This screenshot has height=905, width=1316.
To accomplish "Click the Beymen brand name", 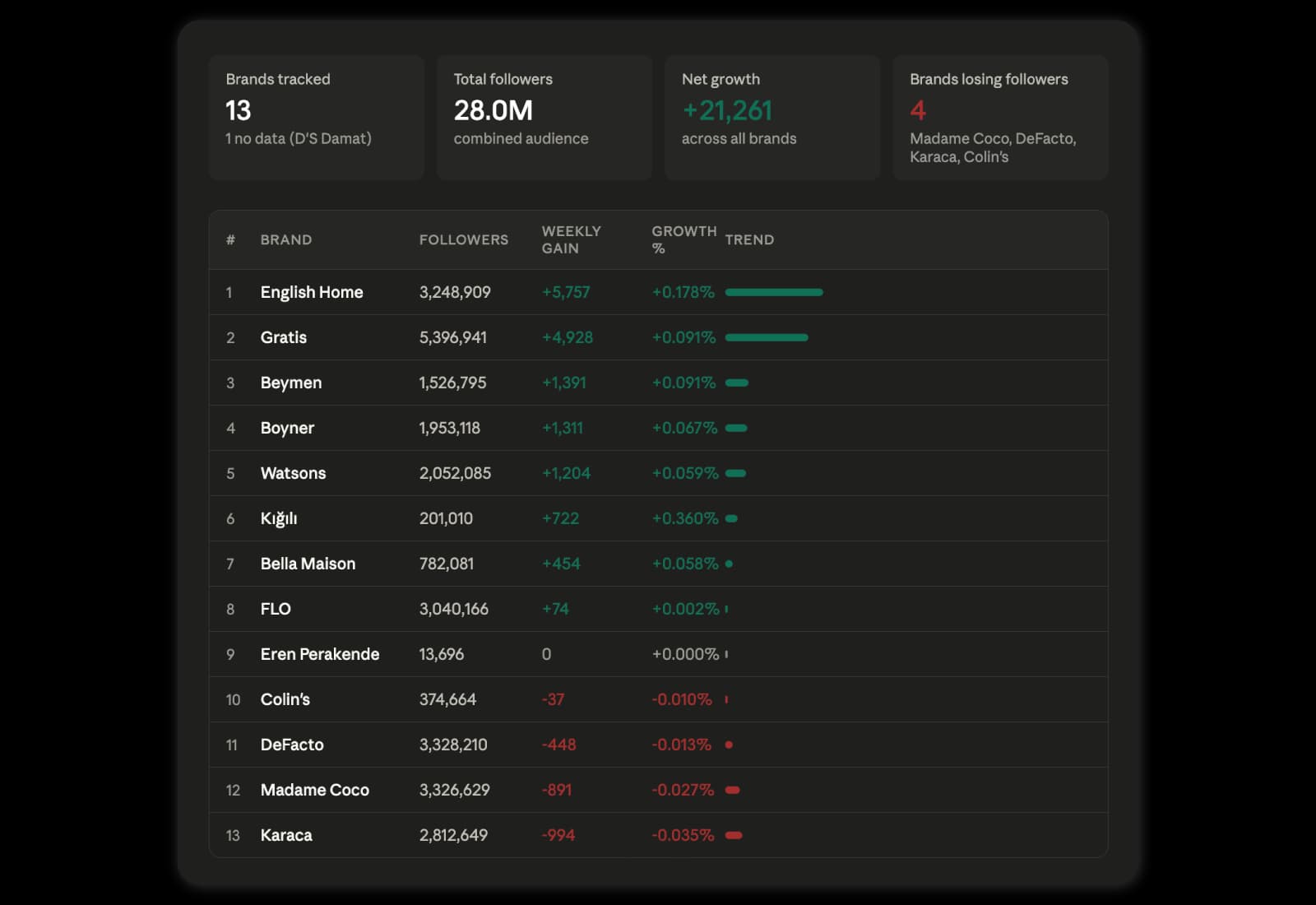I will [291, 383].
